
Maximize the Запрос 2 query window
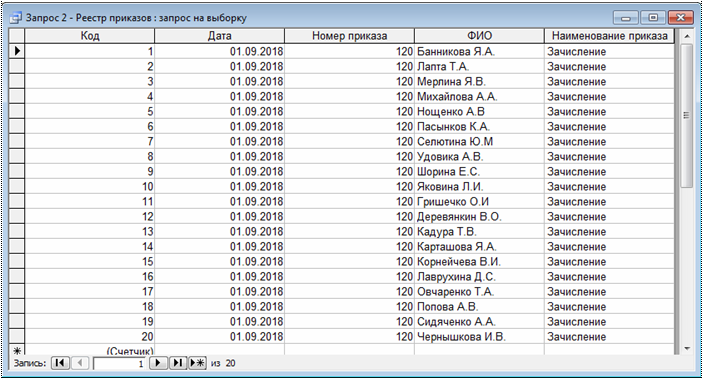tap(653, 17)
